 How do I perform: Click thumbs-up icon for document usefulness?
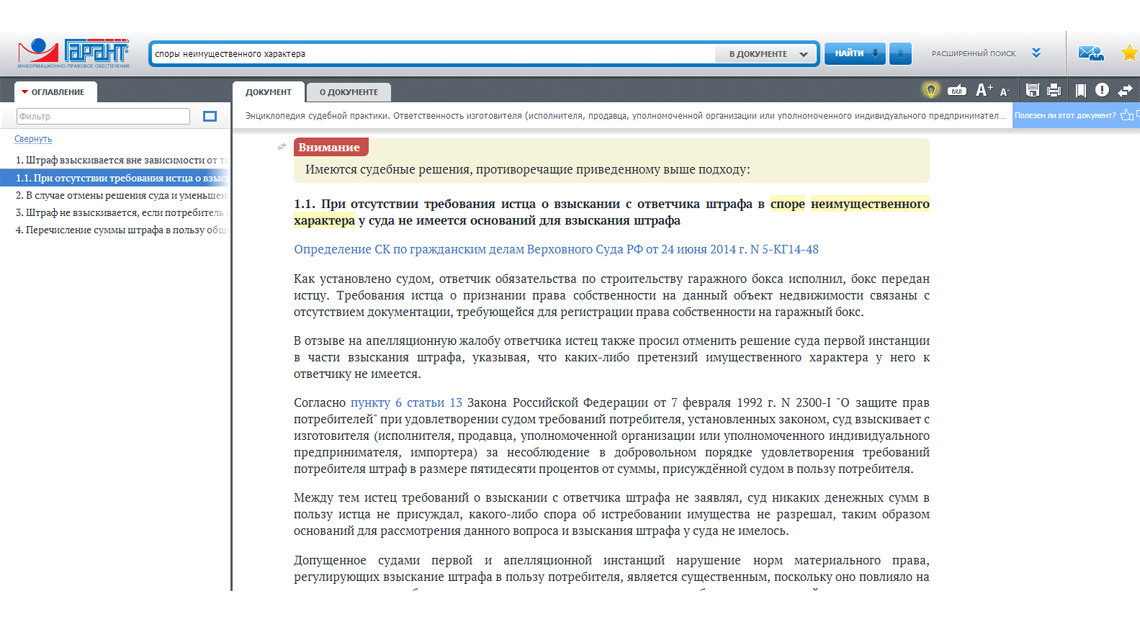[1127, 115]
